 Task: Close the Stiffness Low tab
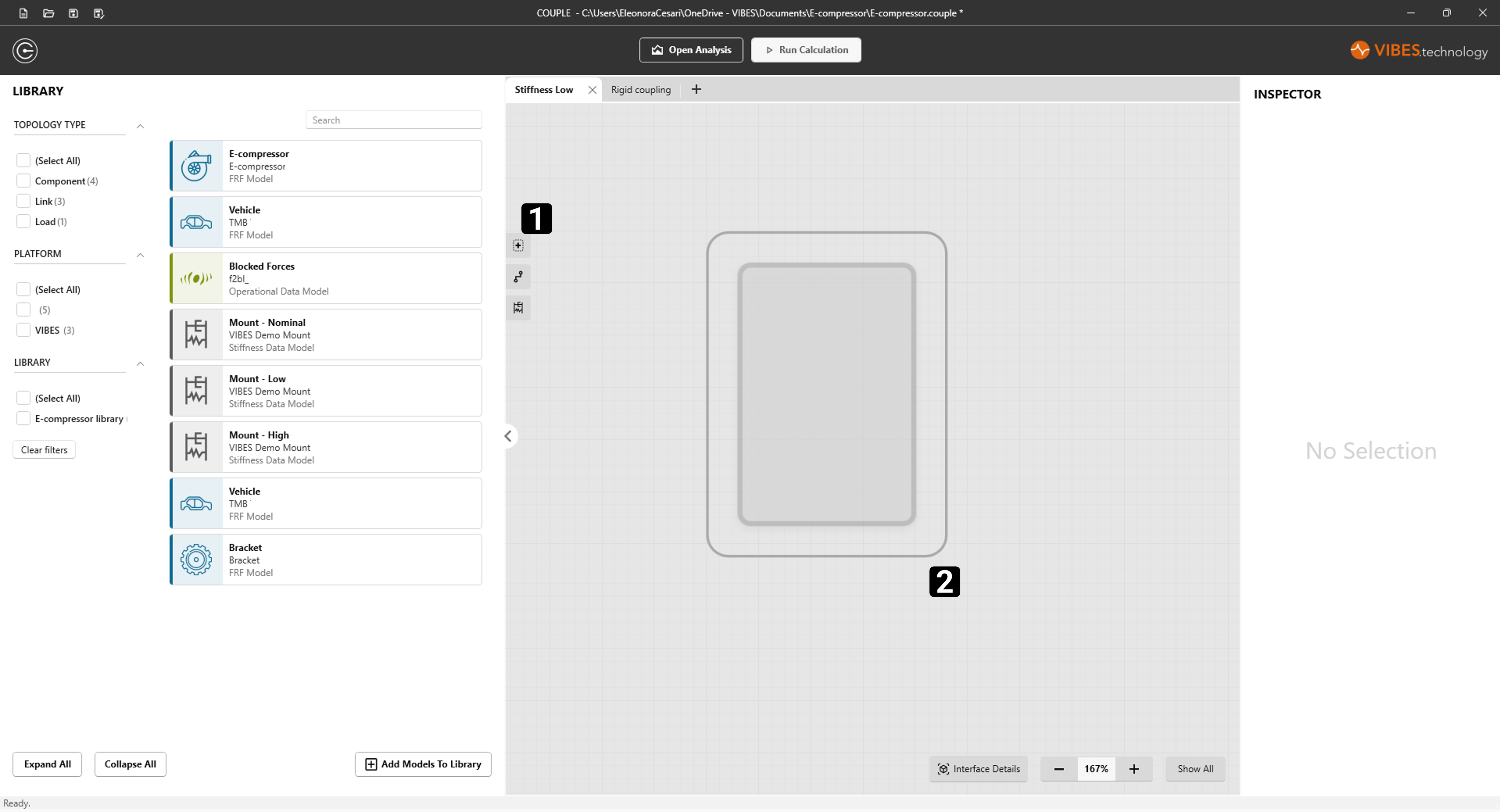click(x=592, y=90)
